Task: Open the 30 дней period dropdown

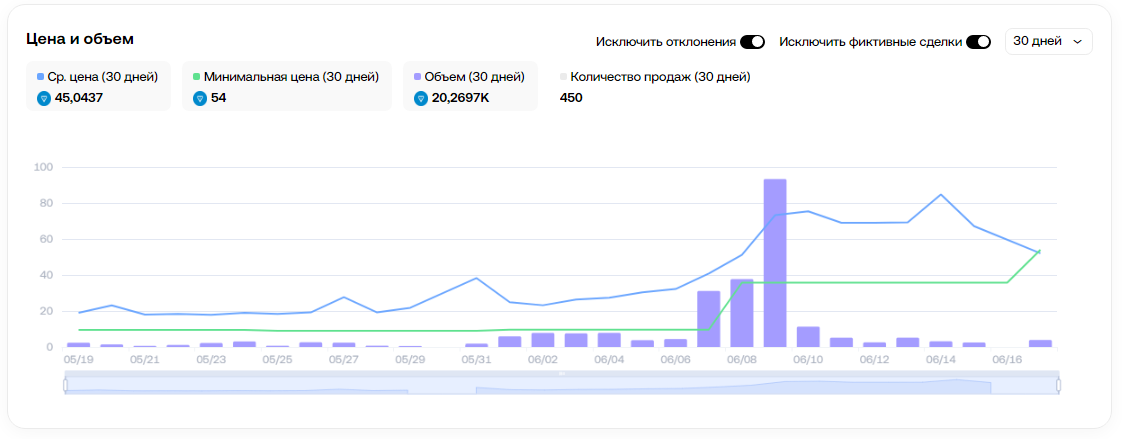Action: (1048, 41)
